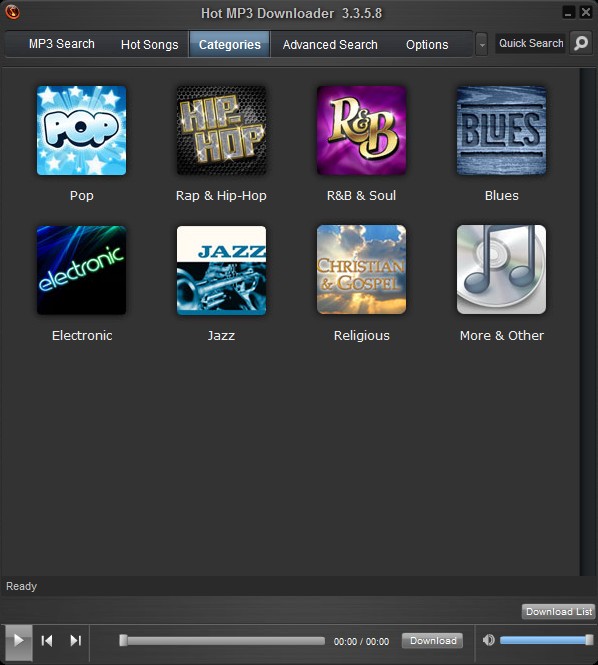598x665 pixels.
Task: Click the Download button
Action: pyautogui.click(x=433, y=640)
